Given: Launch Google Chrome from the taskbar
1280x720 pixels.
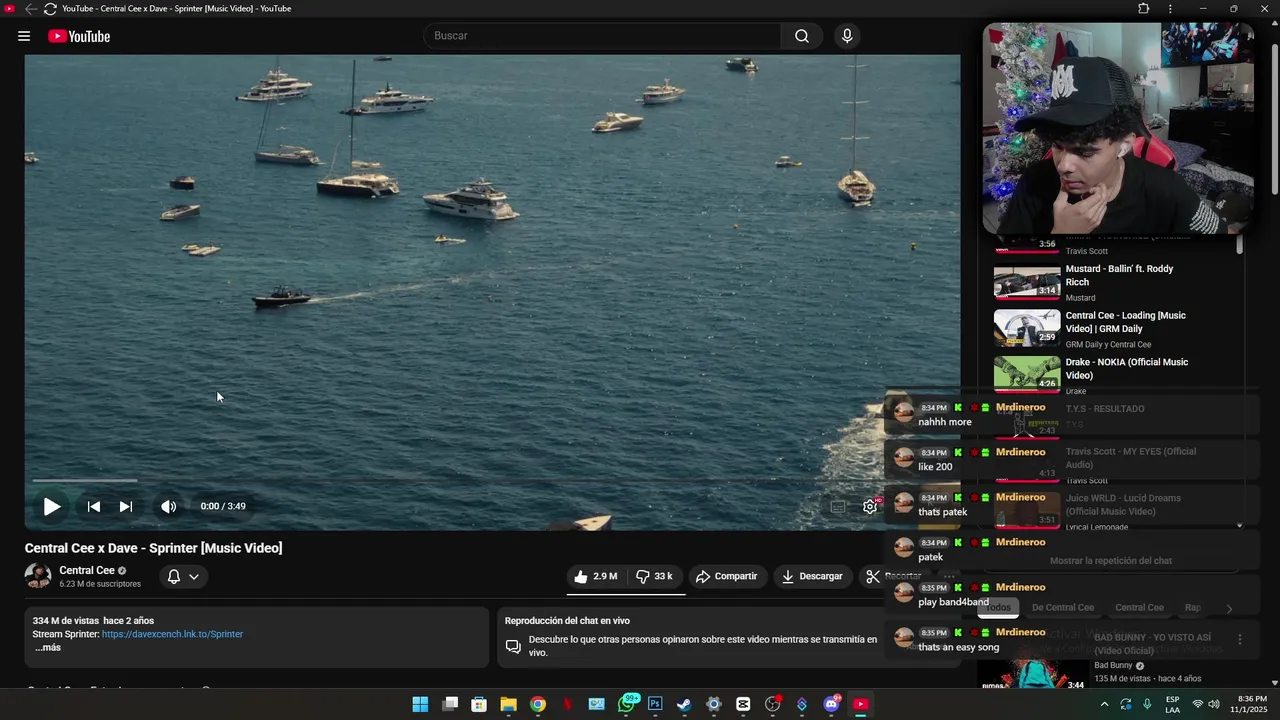Looking at the screenshot, I should (538, 704).
